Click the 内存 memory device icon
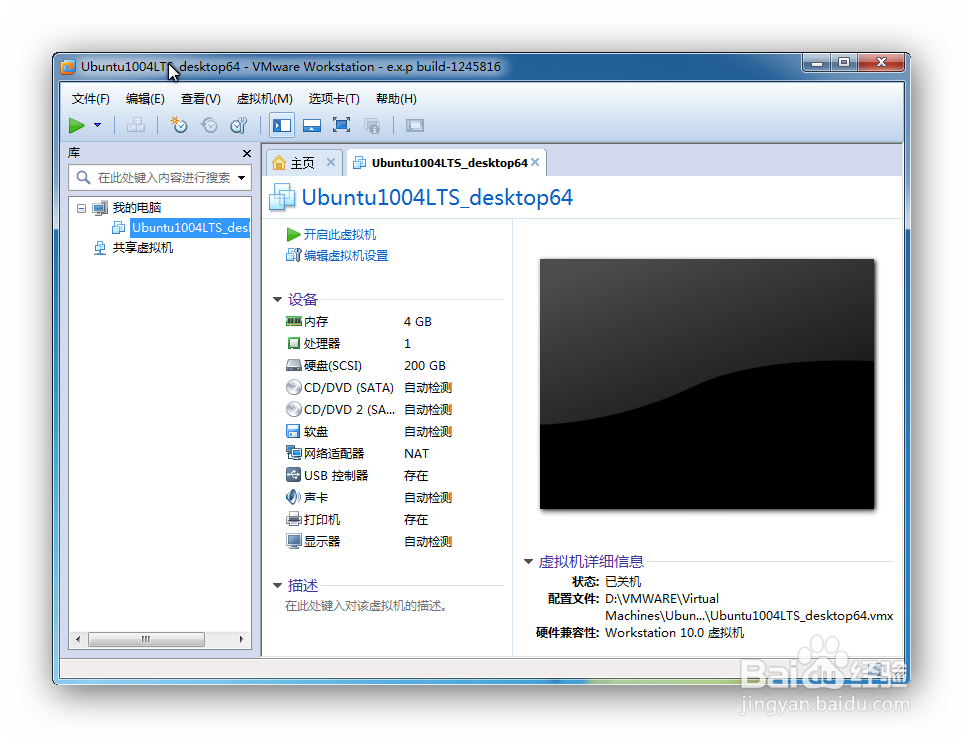 294,321
